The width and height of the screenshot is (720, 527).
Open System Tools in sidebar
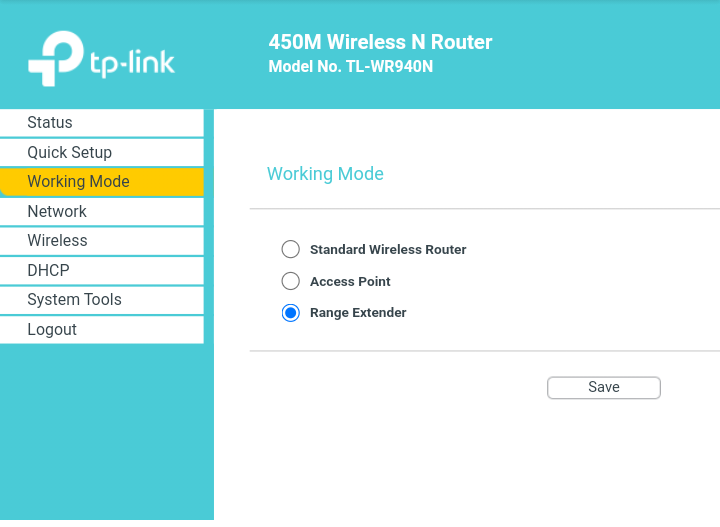(x=101, y=300)
